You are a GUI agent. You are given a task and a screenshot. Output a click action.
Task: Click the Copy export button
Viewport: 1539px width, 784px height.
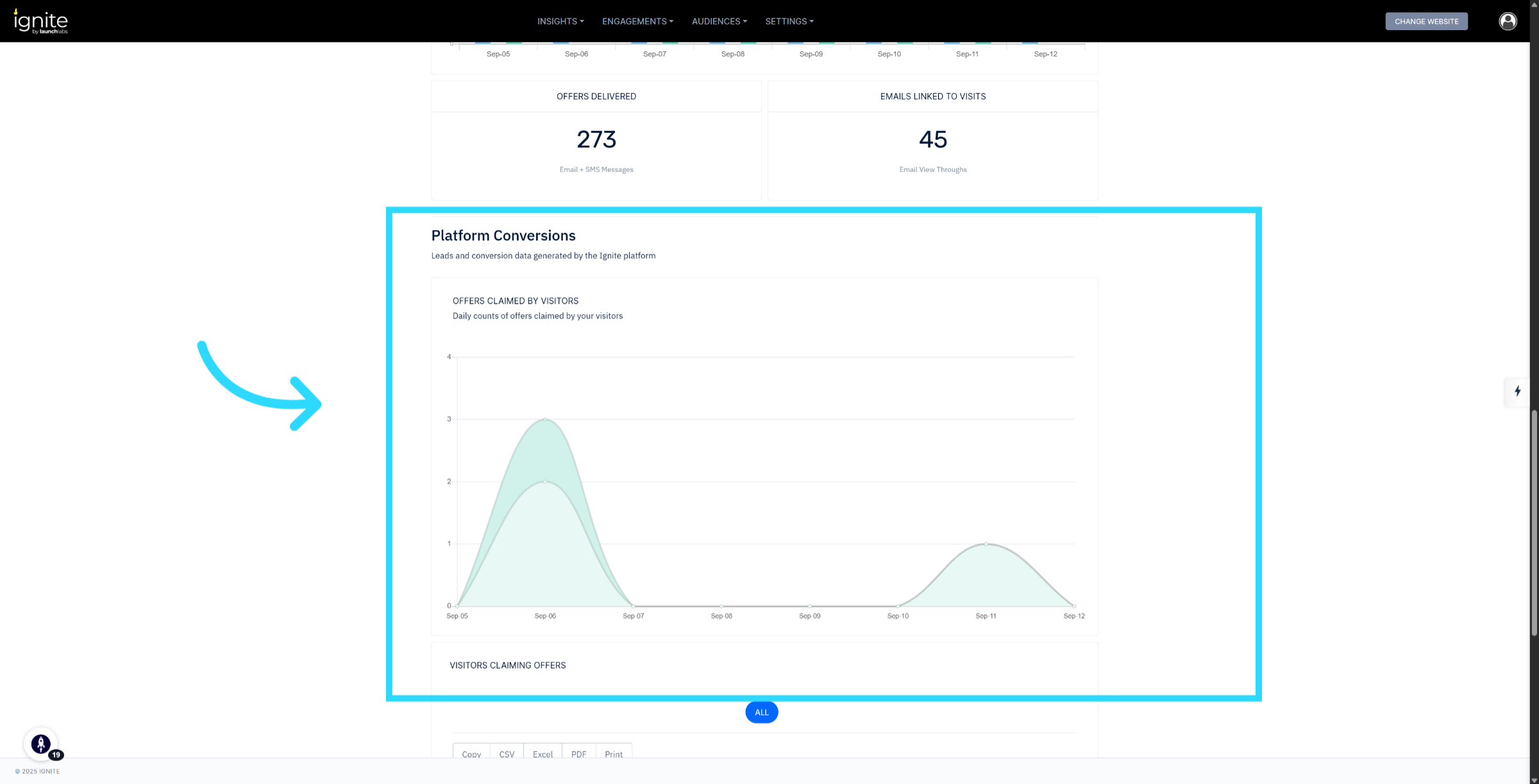tap(471, 753)
